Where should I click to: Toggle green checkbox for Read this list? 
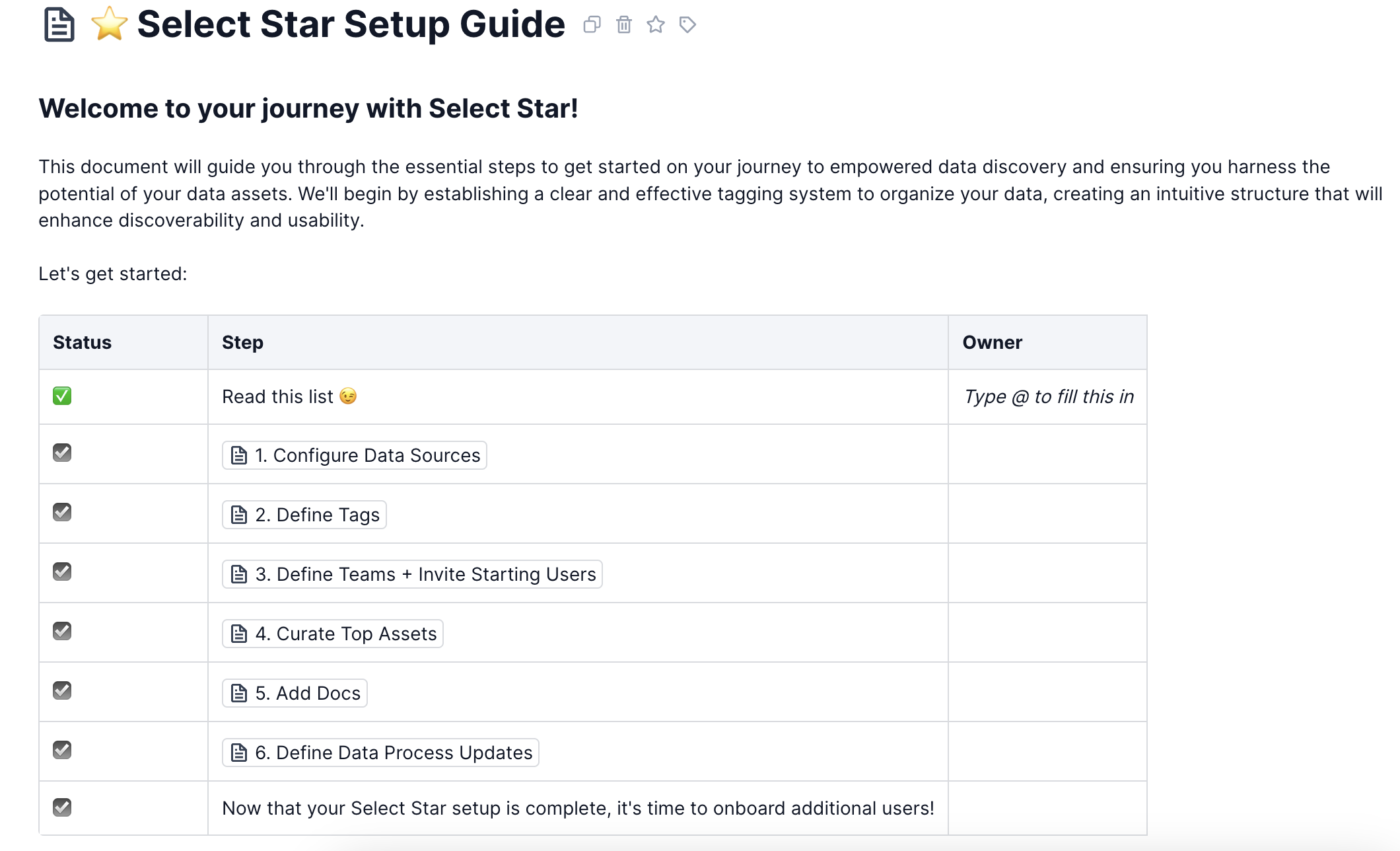pos(62,396)
